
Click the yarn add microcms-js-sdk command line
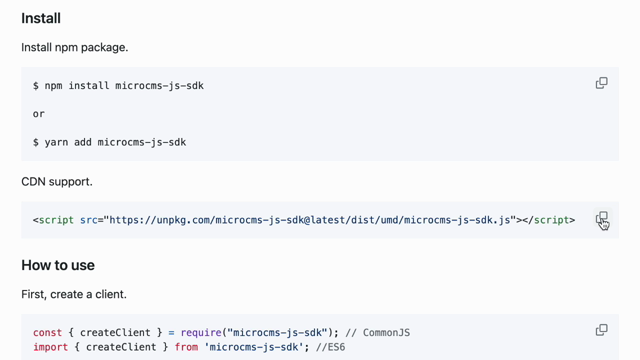pos(109,142)
